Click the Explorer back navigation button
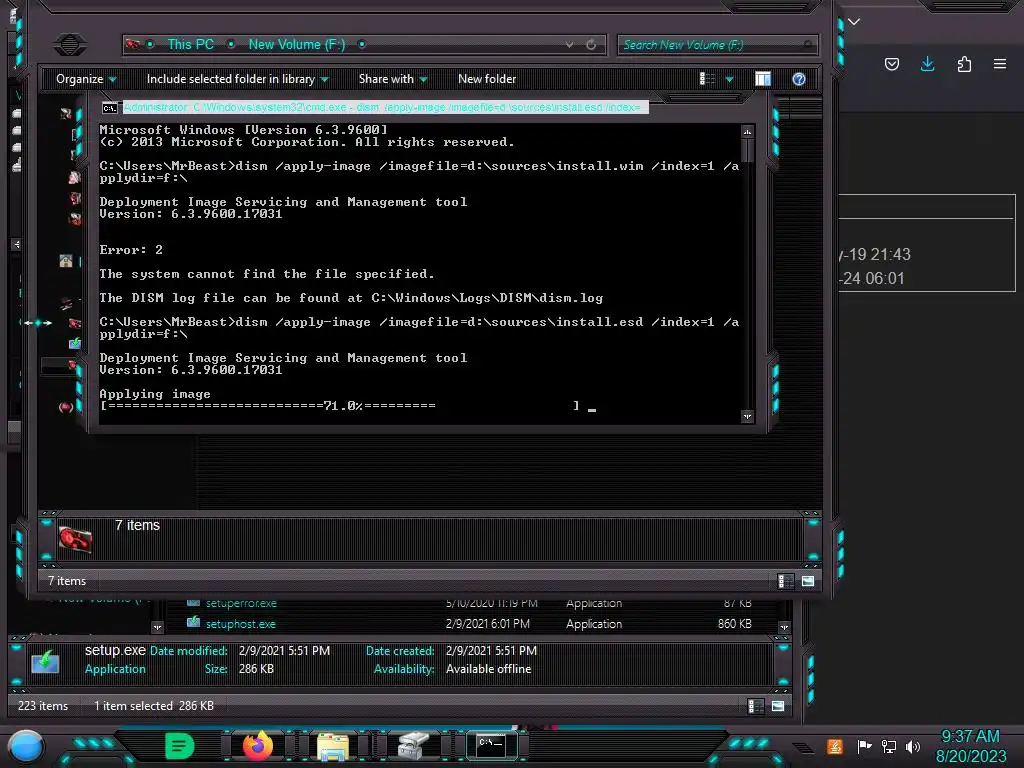This screenshot has height=768, width=1024. tap(69, 44)
